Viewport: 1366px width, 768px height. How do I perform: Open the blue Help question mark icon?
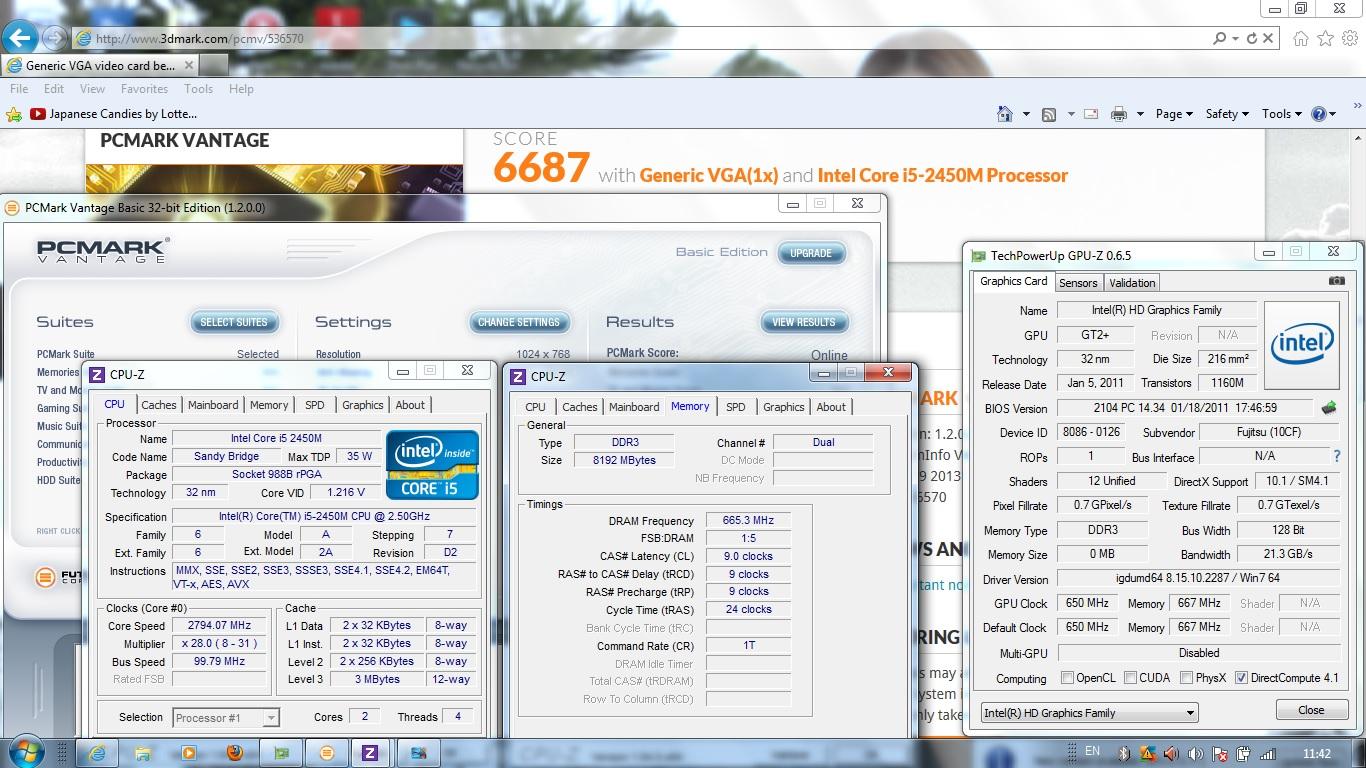(x=1319, y=114)
